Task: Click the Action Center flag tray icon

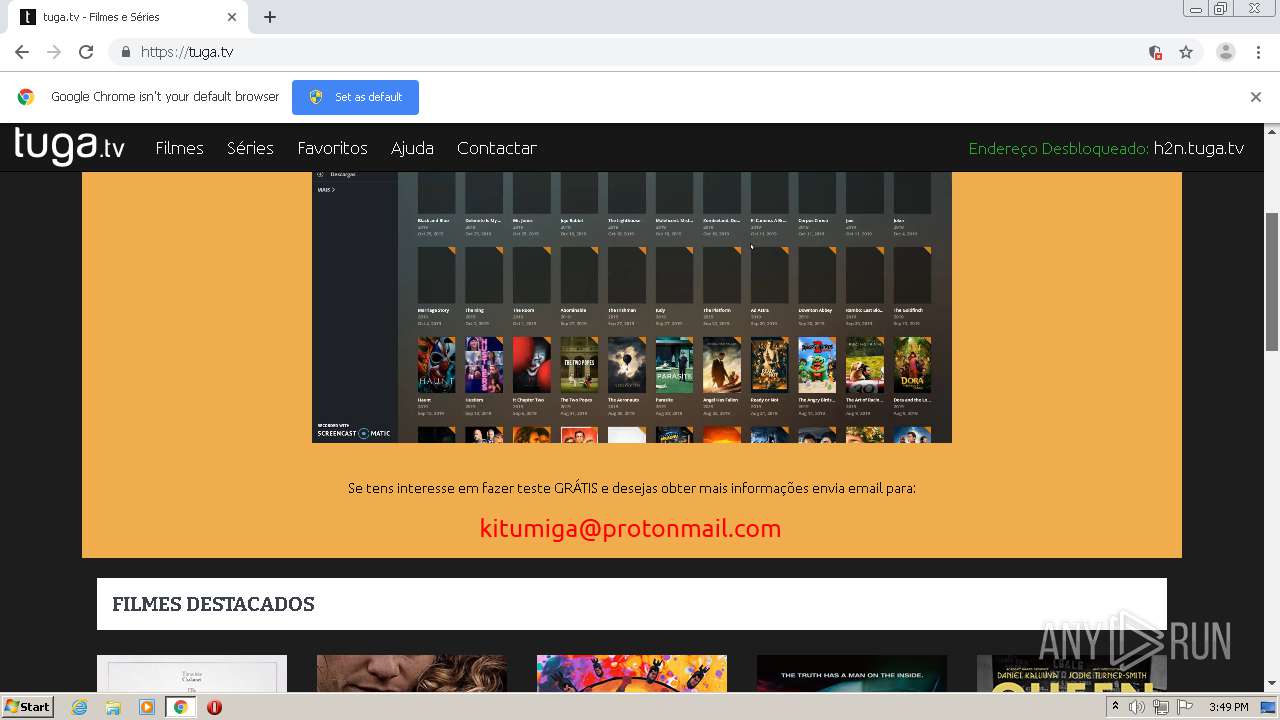Action: point(1185,707)
